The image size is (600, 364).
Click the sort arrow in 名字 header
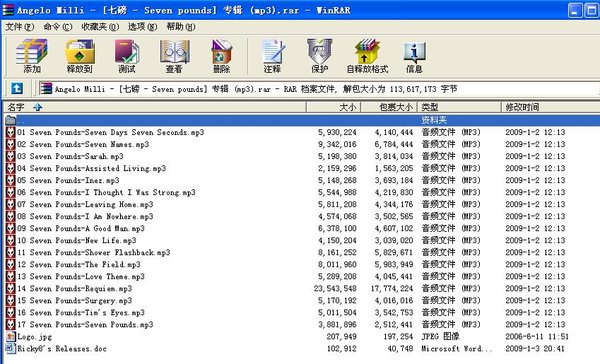[x=38, y=108]
